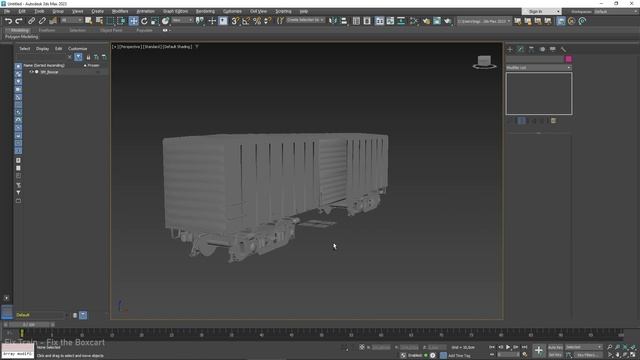Activate the Select and Scale tool
640x360 pixels.
(155, 21)
